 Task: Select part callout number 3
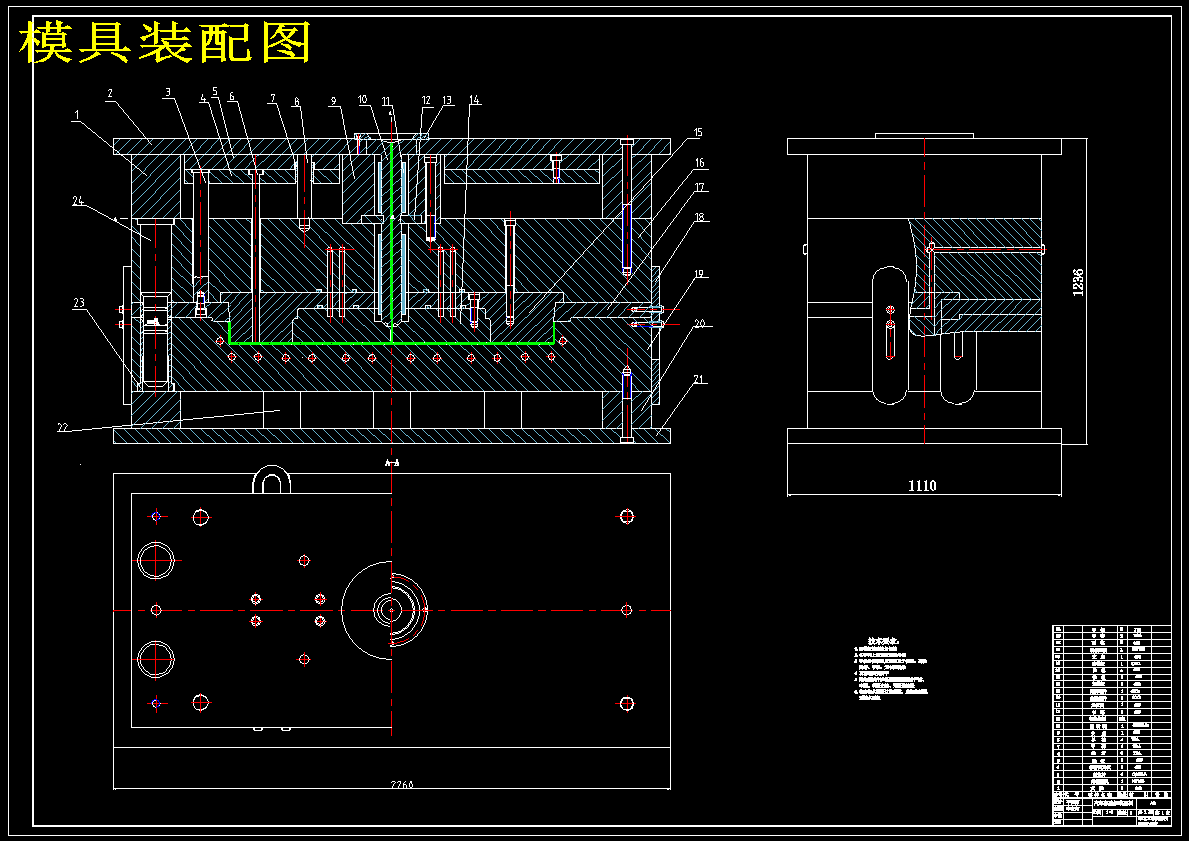pos(168,93)
